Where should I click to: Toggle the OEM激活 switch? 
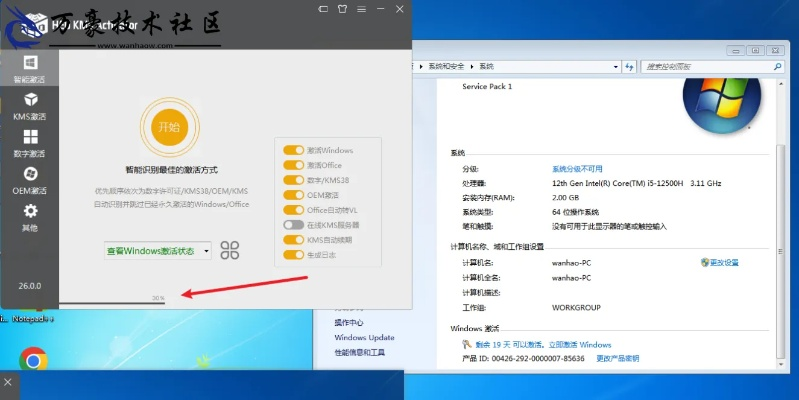(x=294, y=195)
